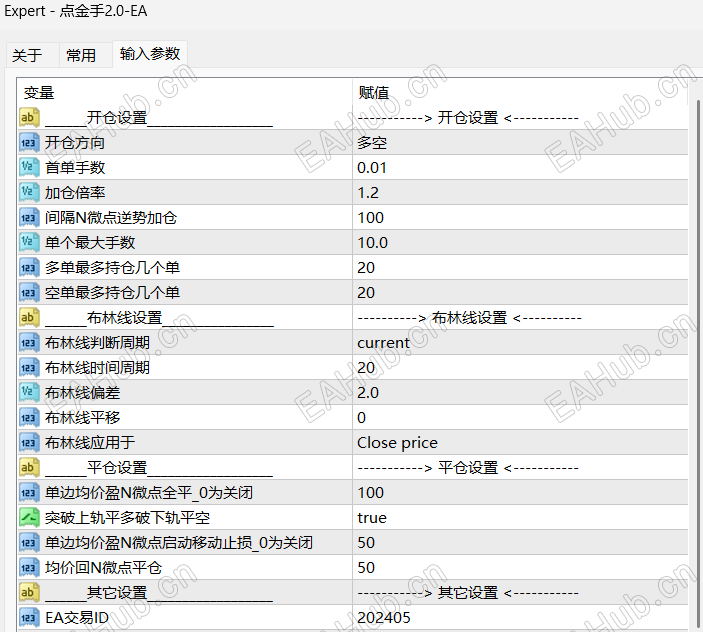Select the 突破上轨平多破下轨平空 variable name

point(127,518)
